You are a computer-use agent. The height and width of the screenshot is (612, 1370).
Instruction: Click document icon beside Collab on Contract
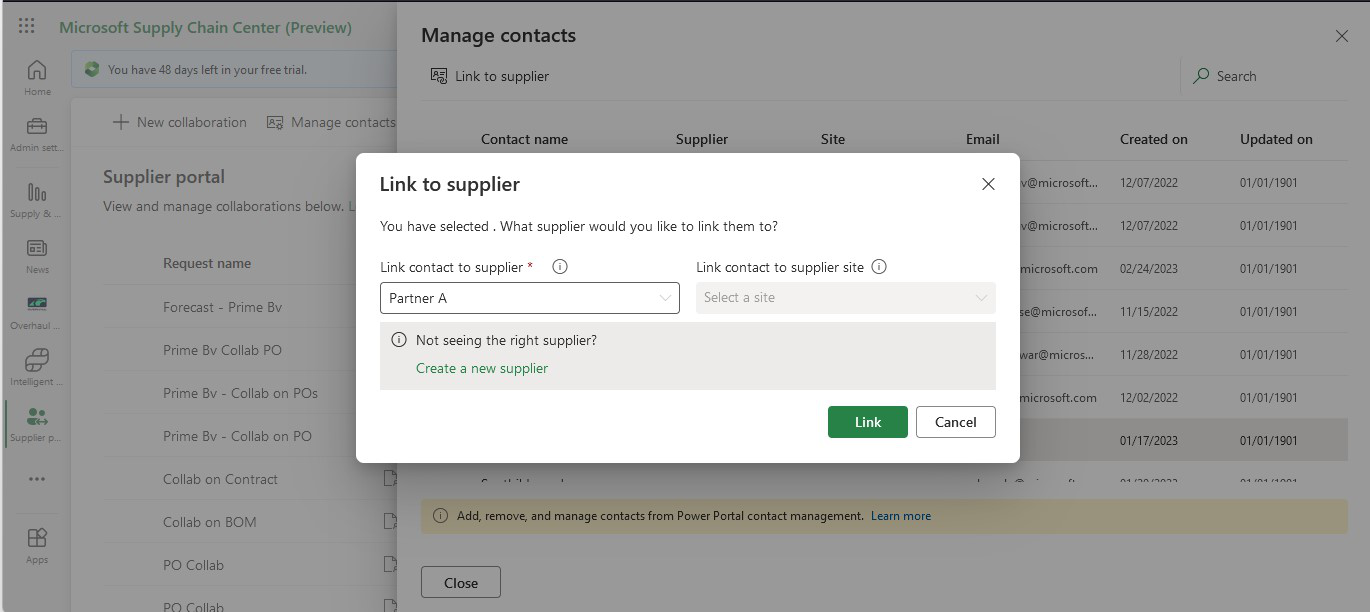pyautogui.click(x=391, y=479)
